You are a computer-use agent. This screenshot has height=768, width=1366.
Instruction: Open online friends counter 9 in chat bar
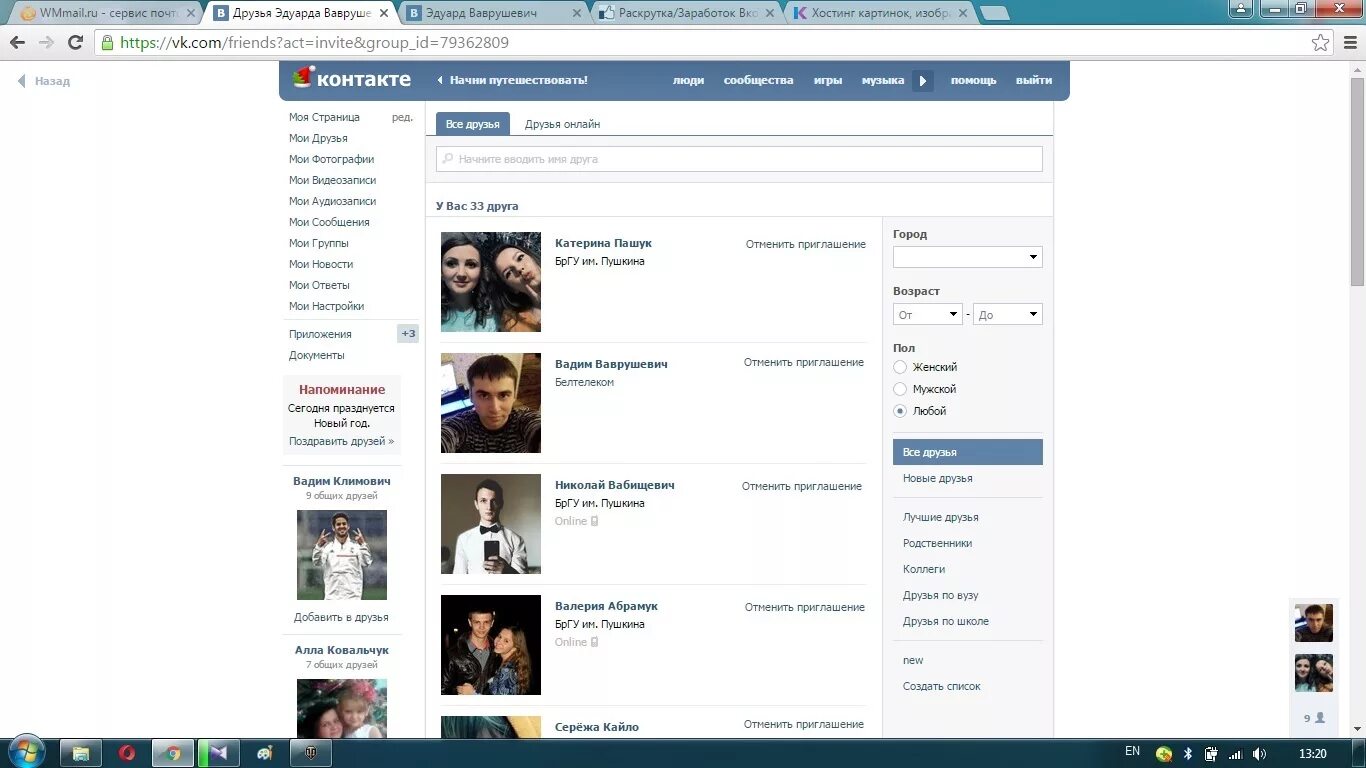1314,718
